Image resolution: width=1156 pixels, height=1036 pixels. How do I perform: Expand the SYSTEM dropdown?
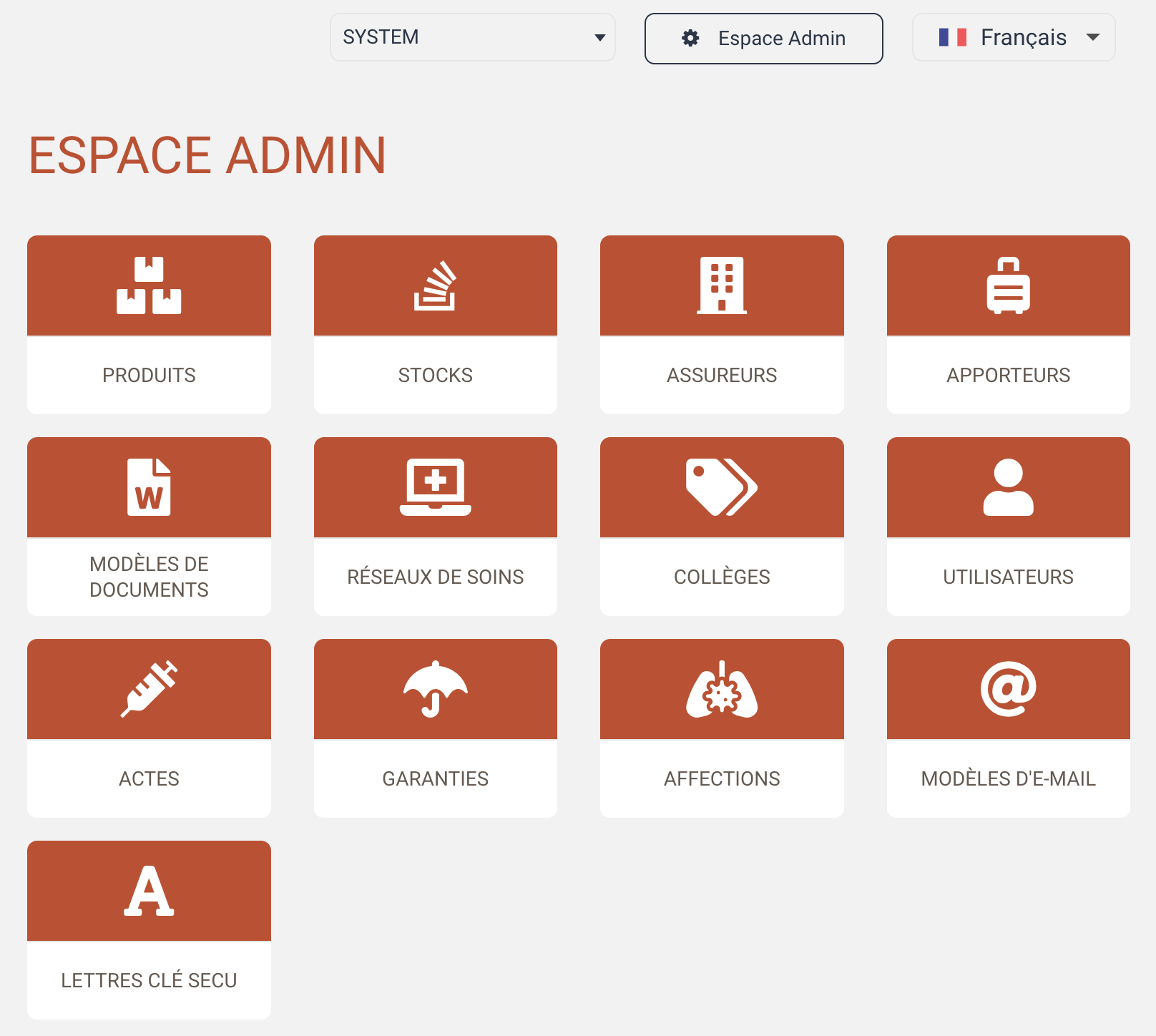(472, 37)
